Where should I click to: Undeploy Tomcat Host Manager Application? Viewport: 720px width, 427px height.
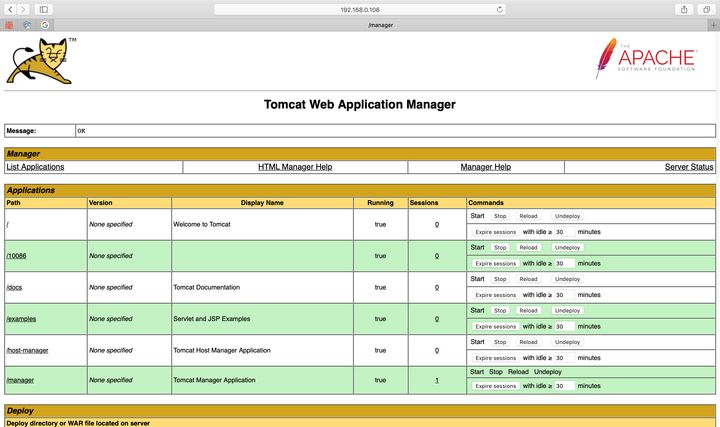[567, 342]
